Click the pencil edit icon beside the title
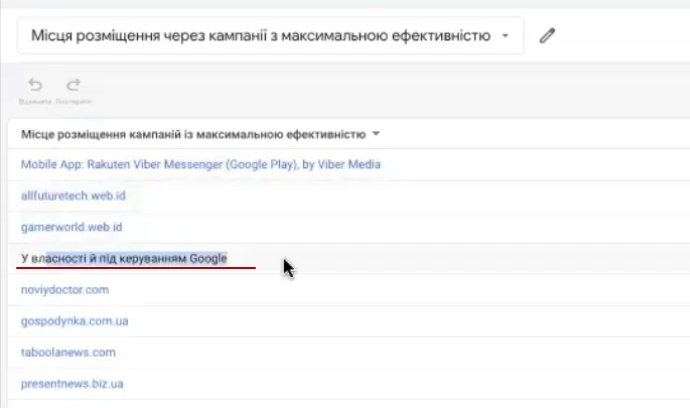This screenshot has height=408, width=690. 546,36
